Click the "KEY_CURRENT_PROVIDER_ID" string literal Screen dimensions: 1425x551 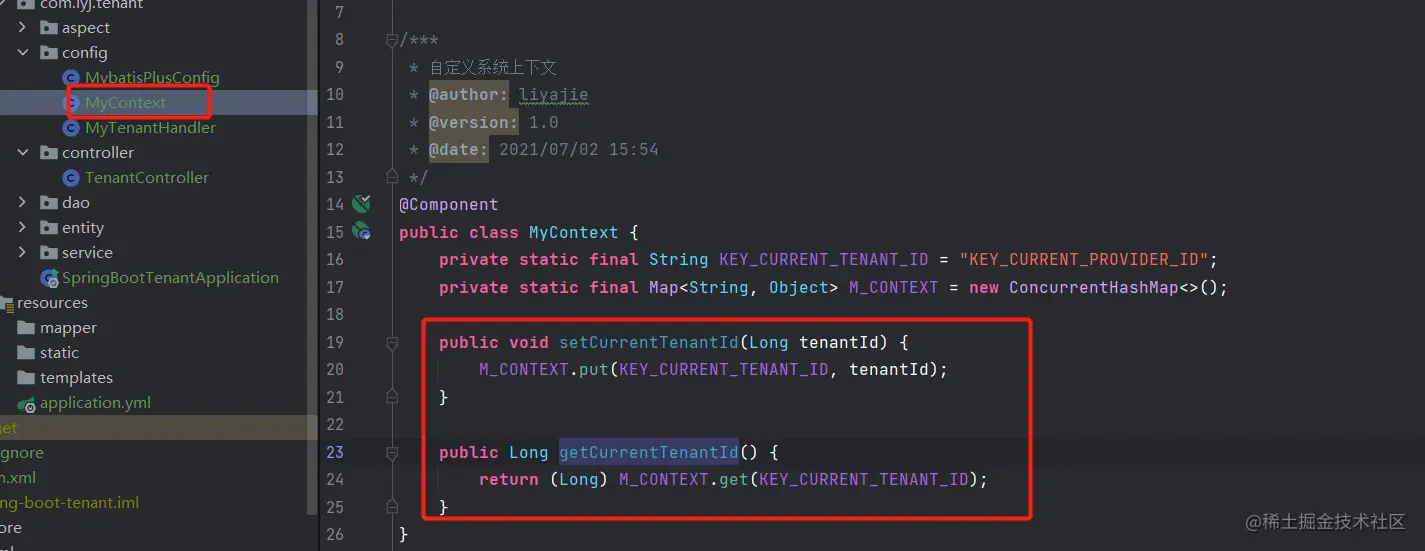[x=1084, y=259]
